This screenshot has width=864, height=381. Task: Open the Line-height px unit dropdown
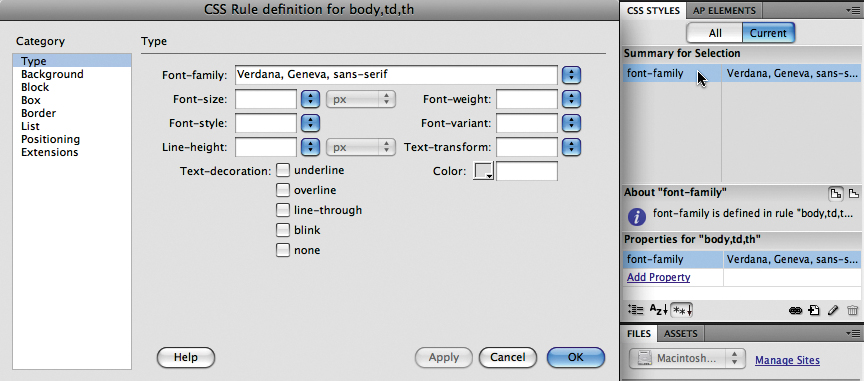361,147
